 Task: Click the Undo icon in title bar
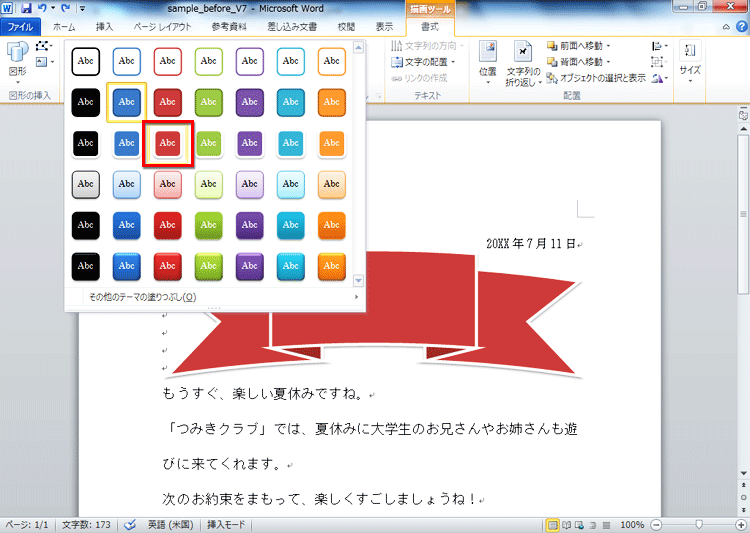pos(42,8)
